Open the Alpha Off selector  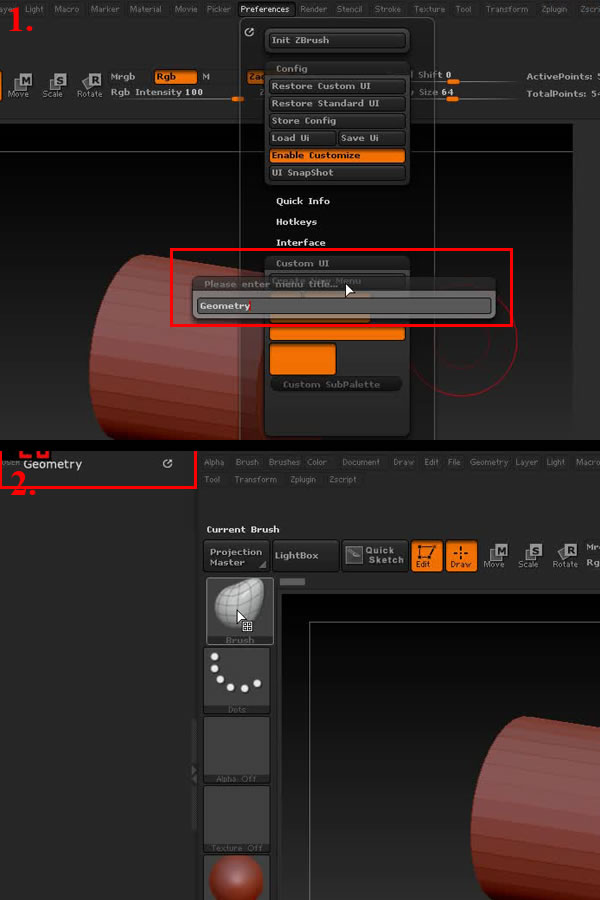pos(237,750)
